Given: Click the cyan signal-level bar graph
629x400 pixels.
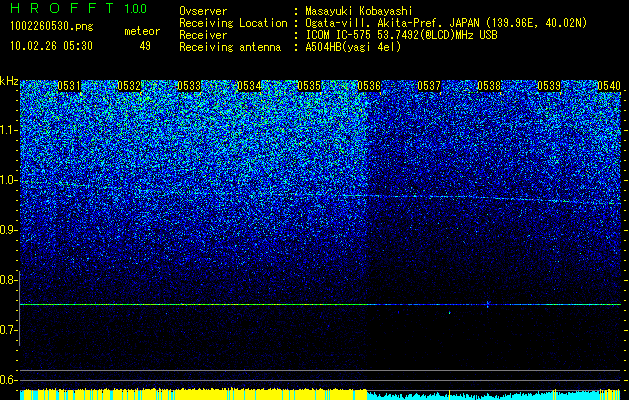Looking at the screenshot, I should click(x=494, y=395).
